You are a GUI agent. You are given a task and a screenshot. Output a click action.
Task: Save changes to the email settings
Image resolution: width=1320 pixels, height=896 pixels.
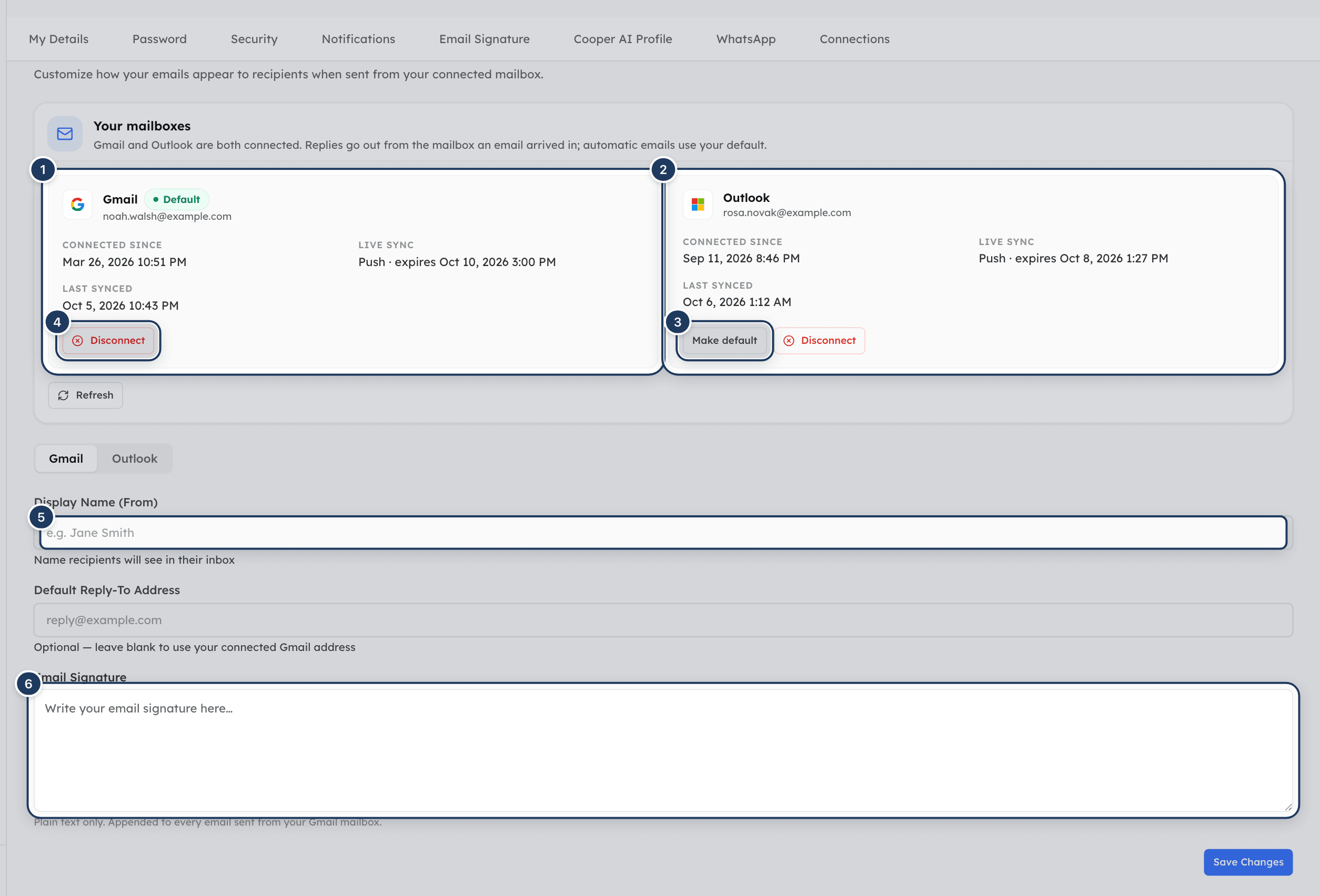[x=1248, y=862]
